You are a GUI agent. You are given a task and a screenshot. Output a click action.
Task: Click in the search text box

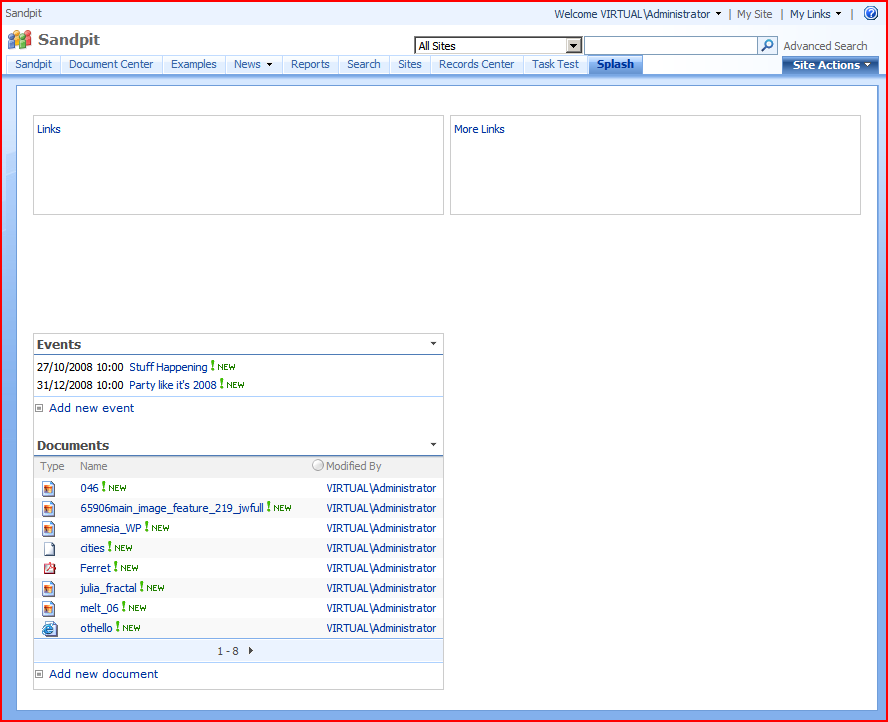point(670,46)
